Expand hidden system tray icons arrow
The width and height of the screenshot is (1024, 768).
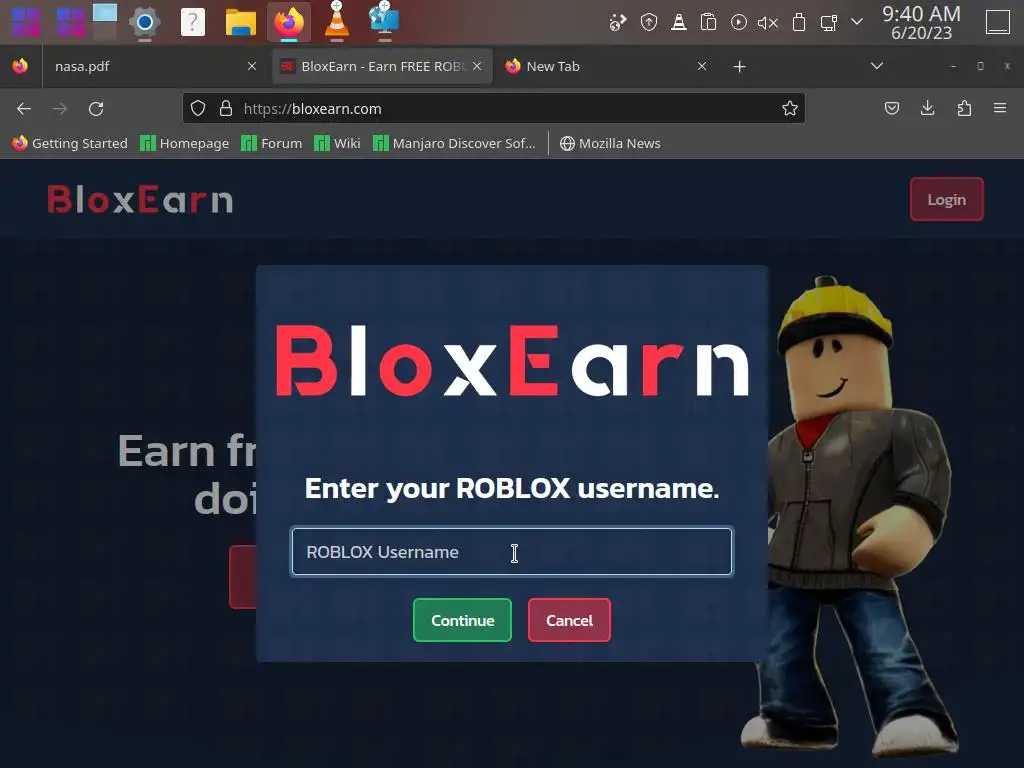coord(857,22)
